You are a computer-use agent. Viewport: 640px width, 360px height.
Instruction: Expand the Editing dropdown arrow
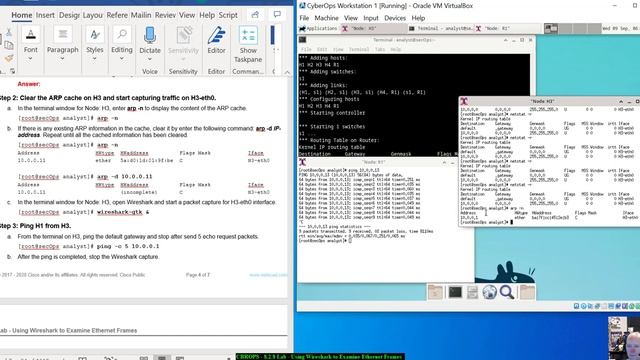click(122, 59)
